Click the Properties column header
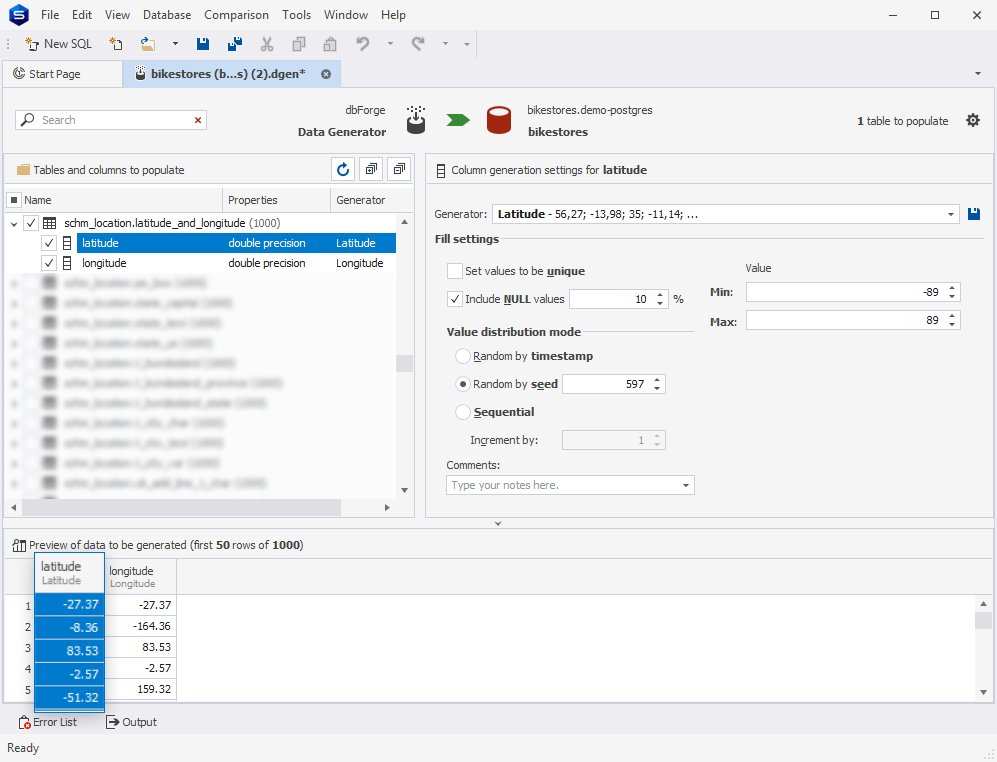 [276, 200]
